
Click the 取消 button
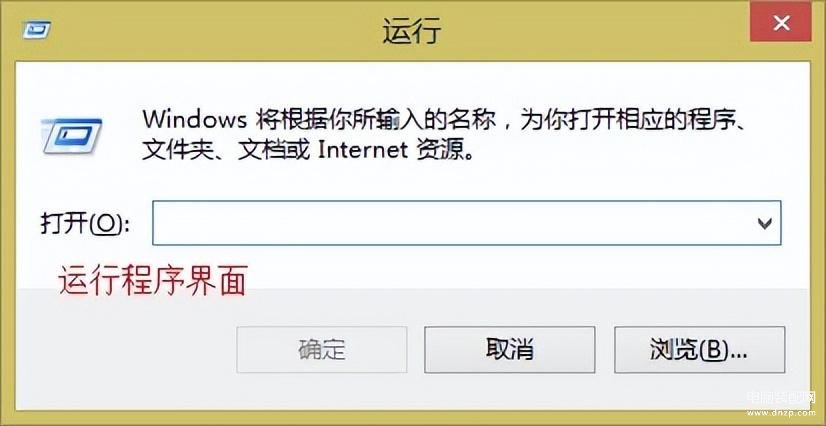point(510,349)
